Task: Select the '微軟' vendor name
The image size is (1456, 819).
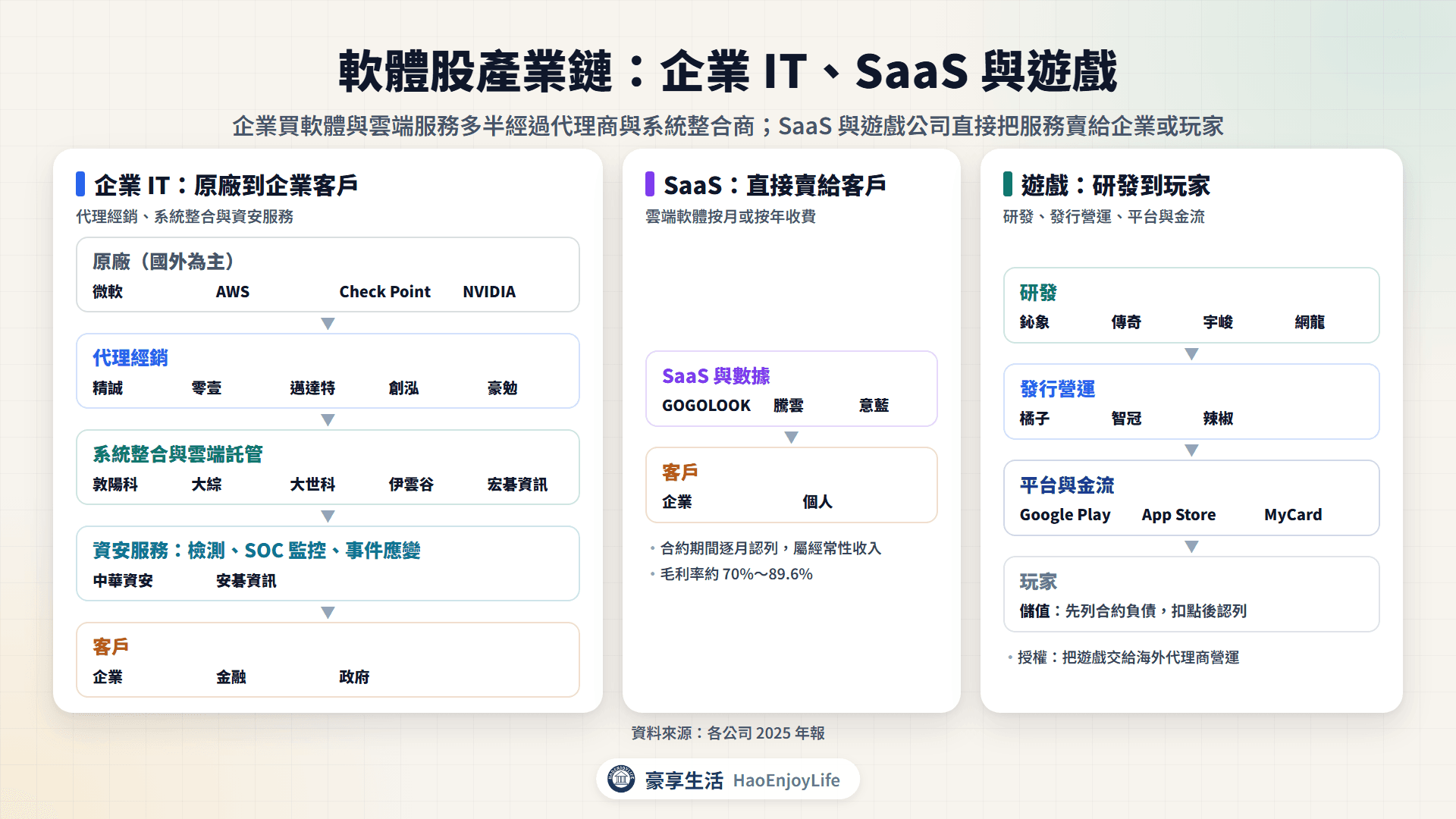Action: [x=108, y=292]
